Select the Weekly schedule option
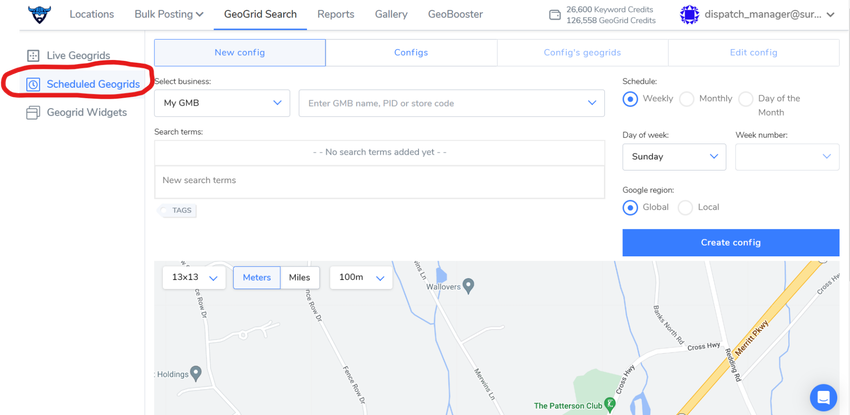850x415 pixels. [x=630, y=99]
